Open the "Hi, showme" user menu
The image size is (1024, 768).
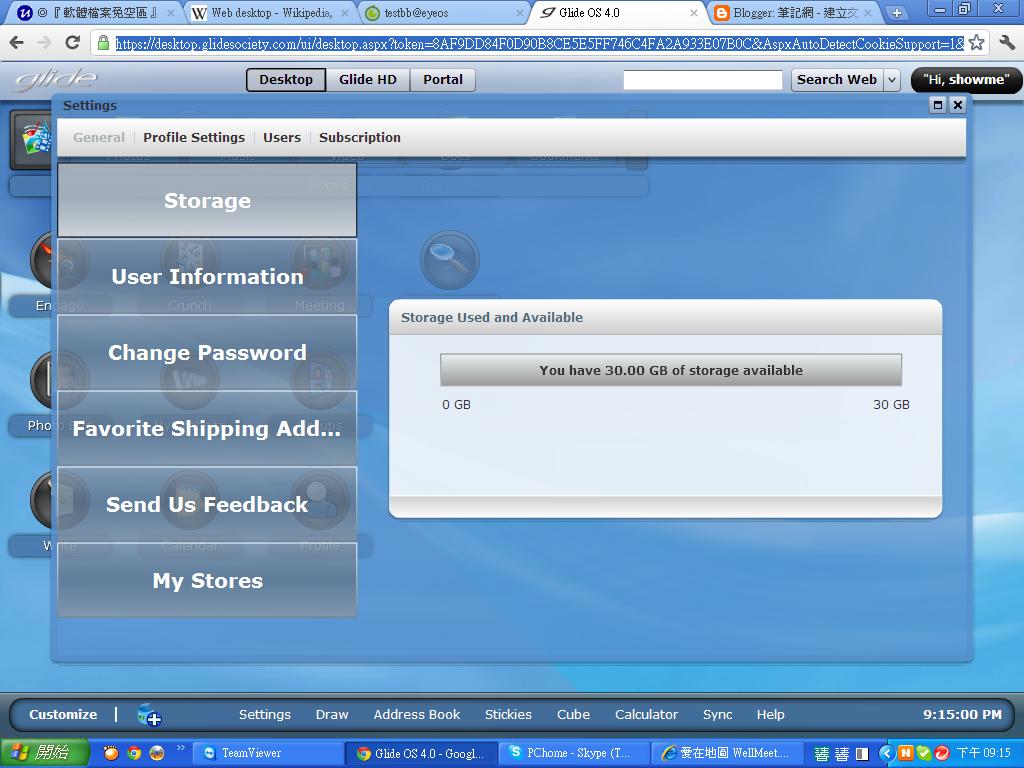coord(967,80)
